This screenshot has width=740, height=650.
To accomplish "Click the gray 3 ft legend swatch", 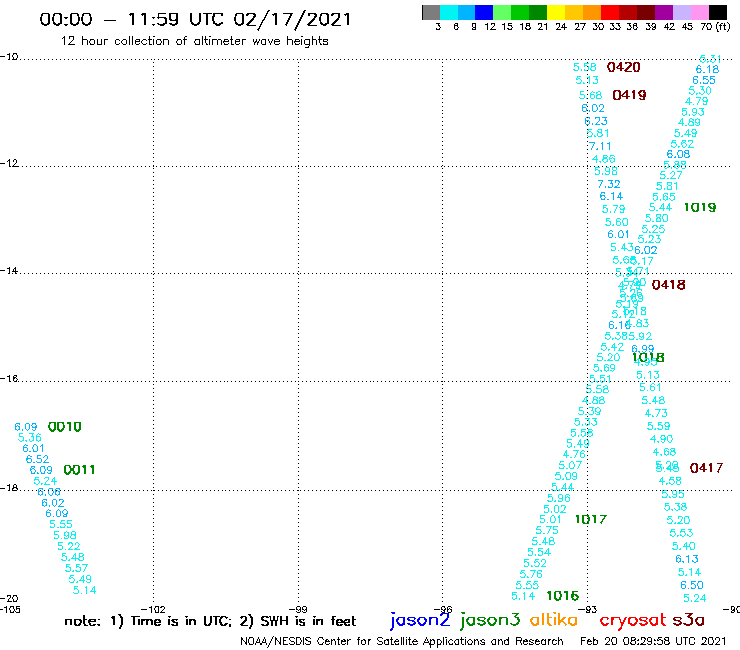I will (x=431, y=12).
